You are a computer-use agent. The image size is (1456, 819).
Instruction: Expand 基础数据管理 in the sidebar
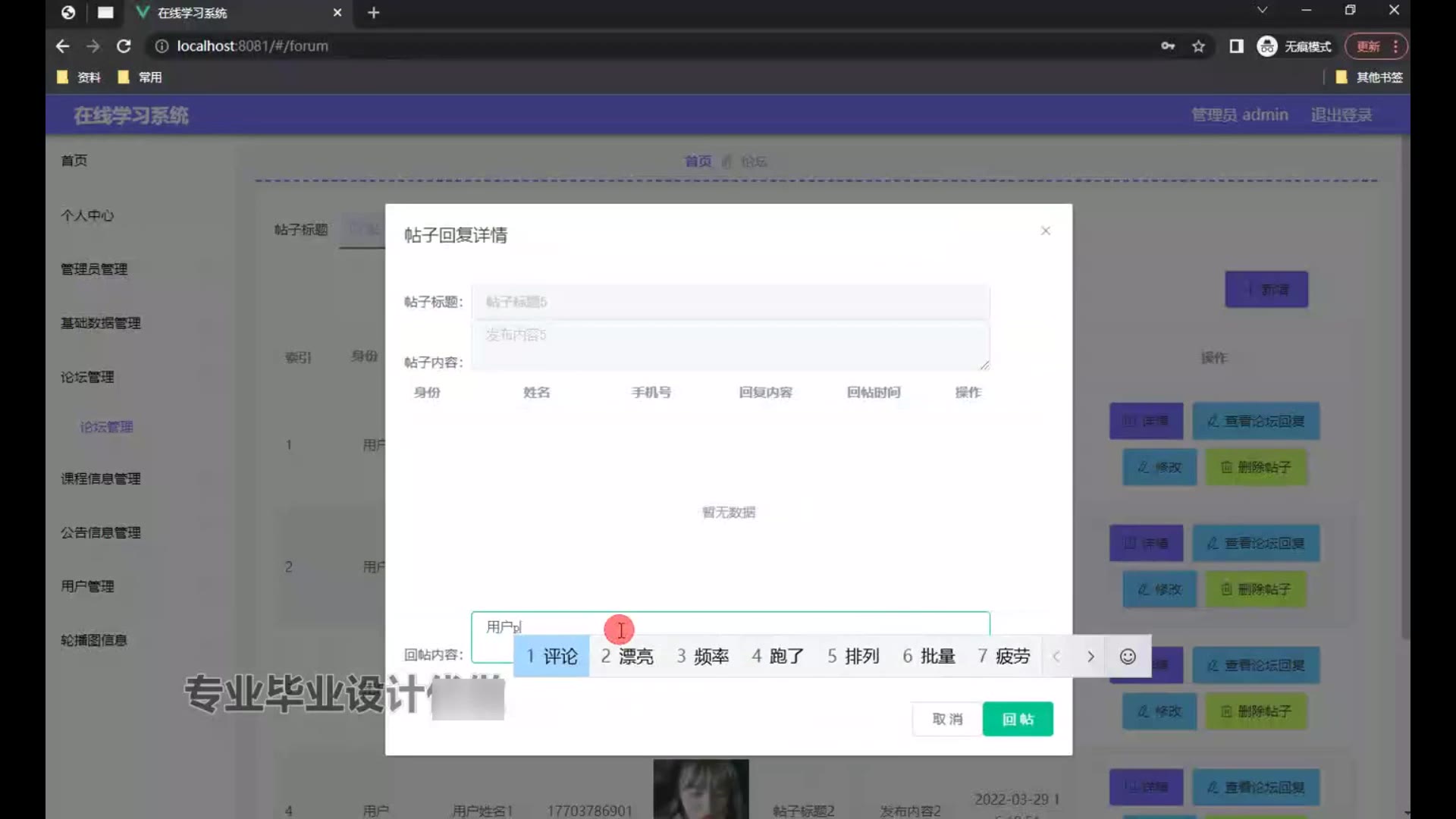[x=100, y=323]
